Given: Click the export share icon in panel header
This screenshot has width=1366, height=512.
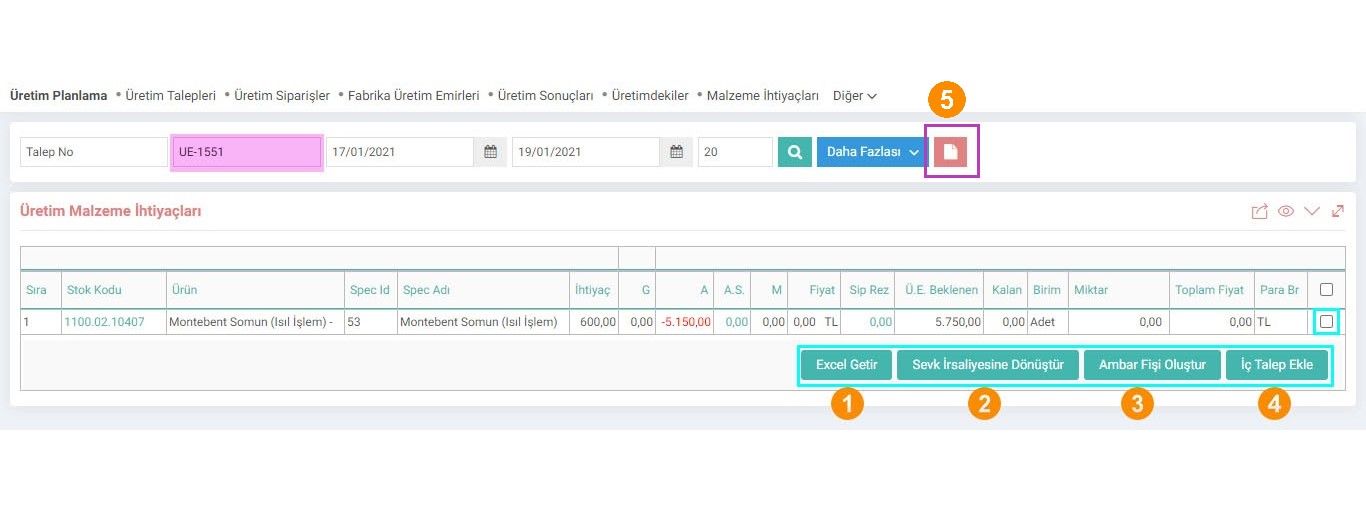Looking at the screenshot, I should point(1260,211).
